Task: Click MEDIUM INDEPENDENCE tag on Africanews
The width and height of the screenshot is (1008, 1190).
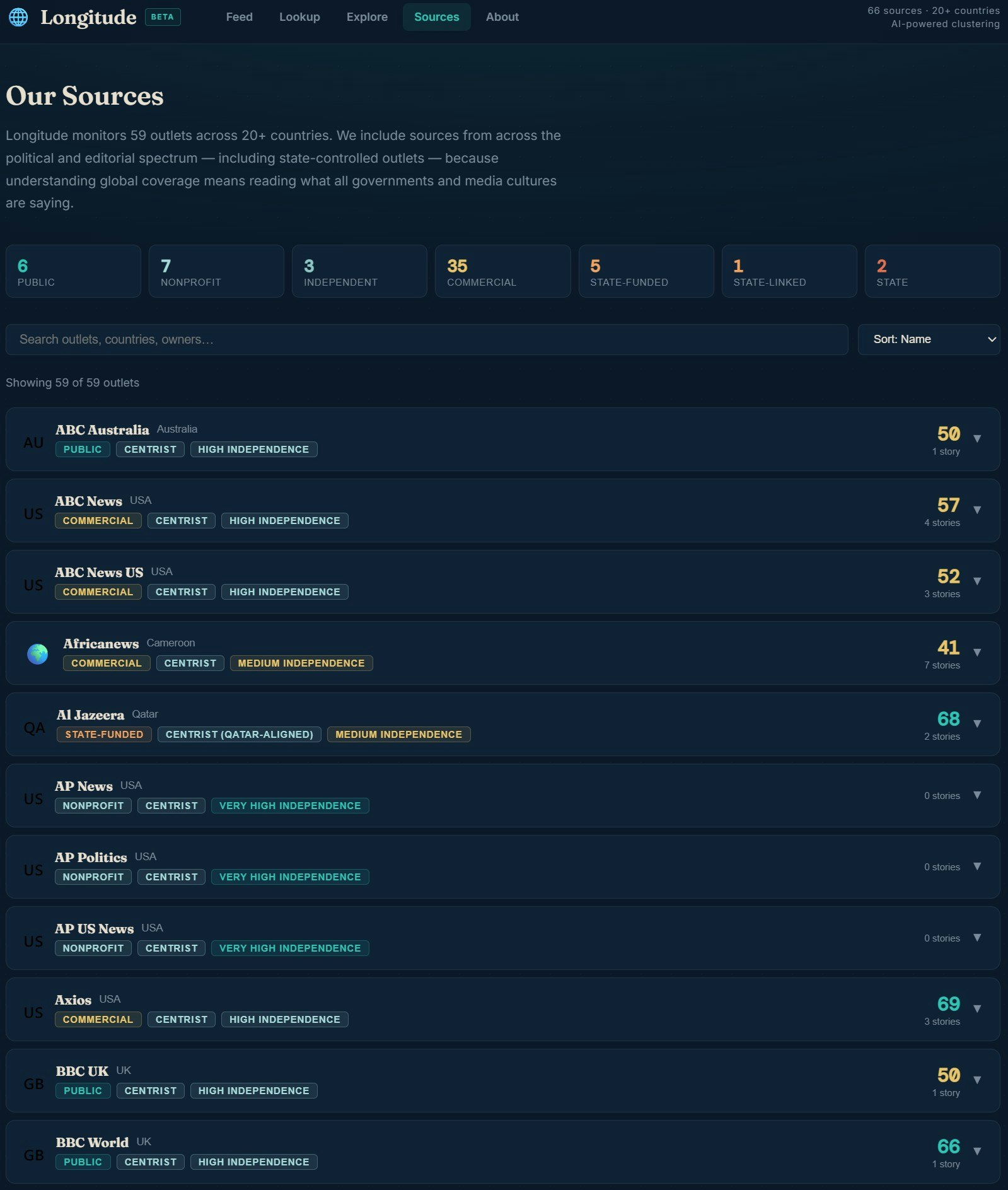Action: [x=301, y=663]
